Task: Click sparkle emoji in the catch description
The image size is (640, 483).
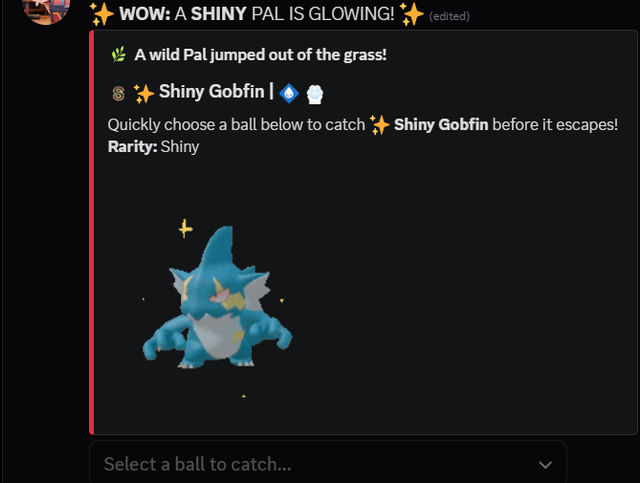Action: 379,125
